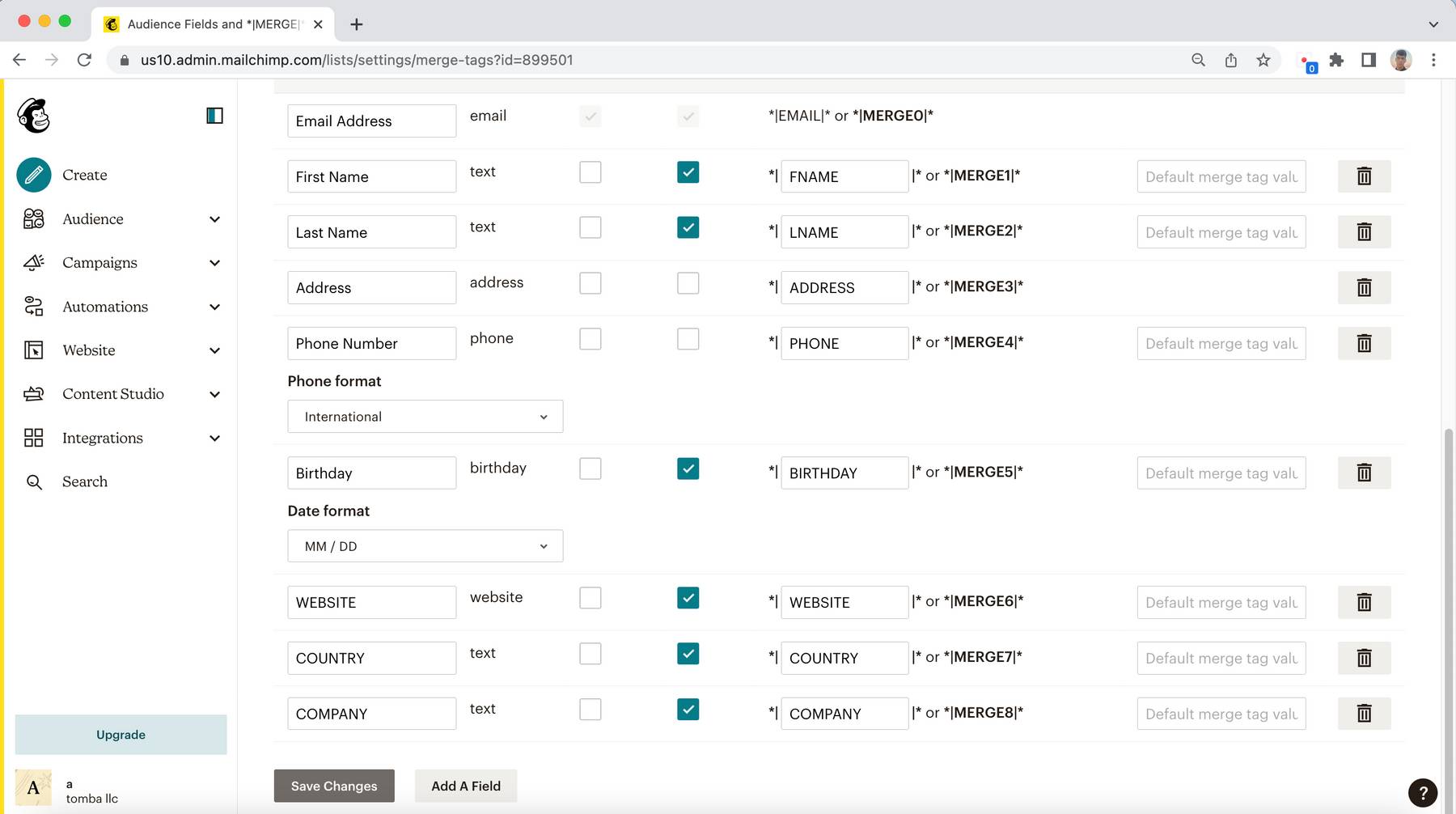The height and width of the screenshot is (814, 1456).
Task: Open the Automations menu item
Action: 105,306
